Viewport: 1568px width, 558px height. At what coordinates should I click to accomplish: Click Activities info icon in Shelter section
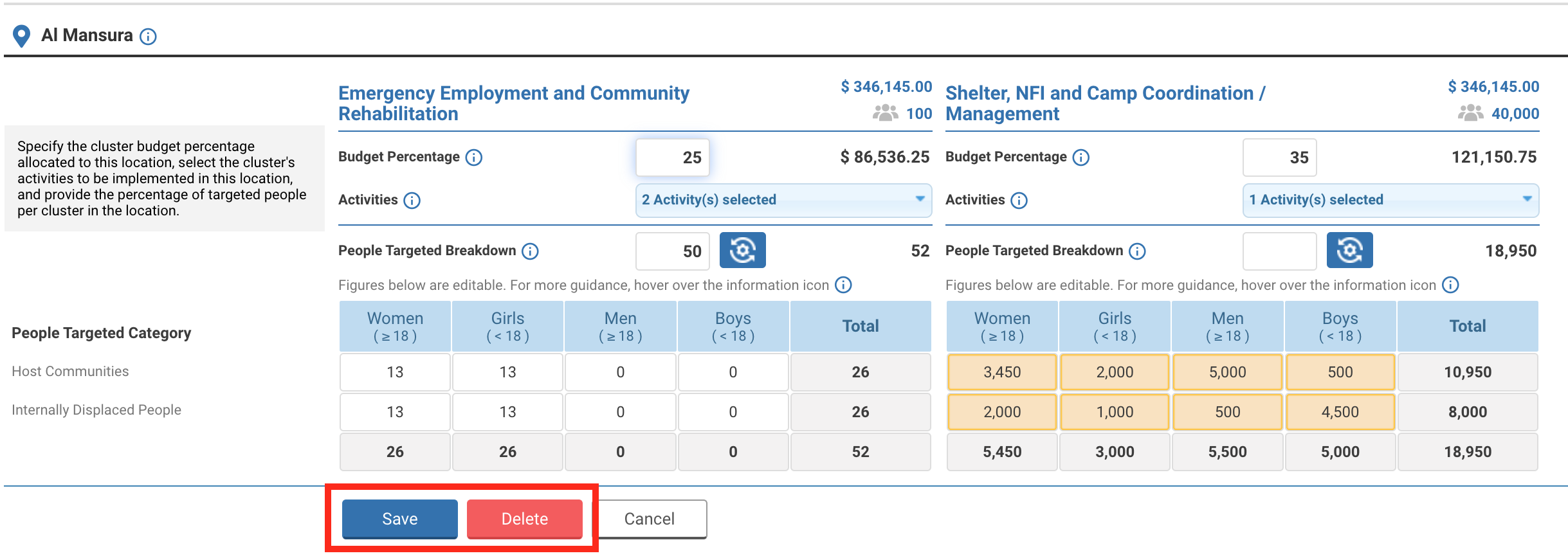pos(1019,201)
